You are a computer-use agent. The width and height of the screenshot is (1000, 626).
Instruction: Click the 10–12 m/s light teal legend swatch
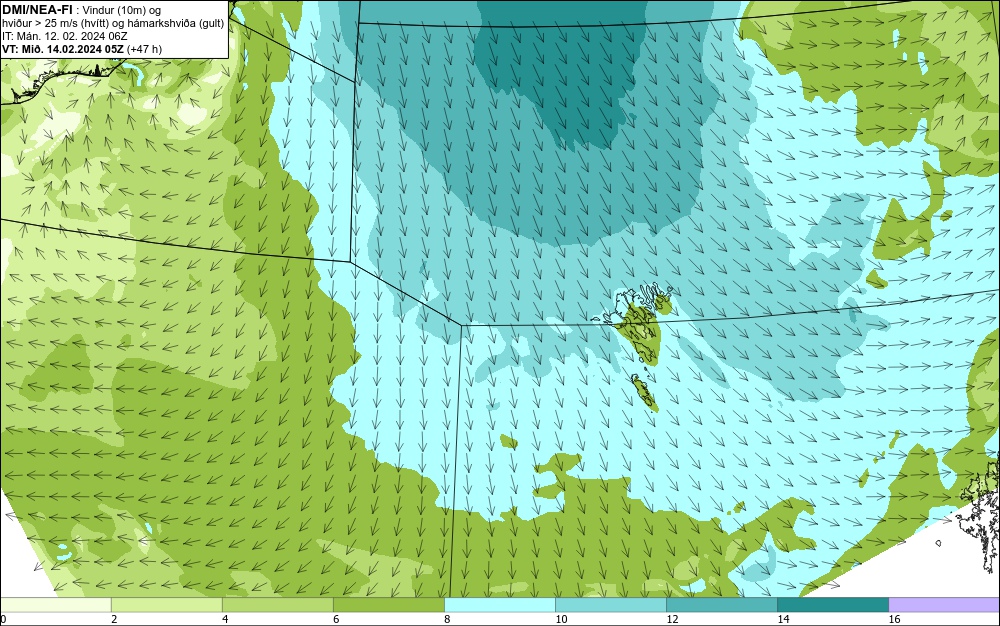tap(610, 605)
